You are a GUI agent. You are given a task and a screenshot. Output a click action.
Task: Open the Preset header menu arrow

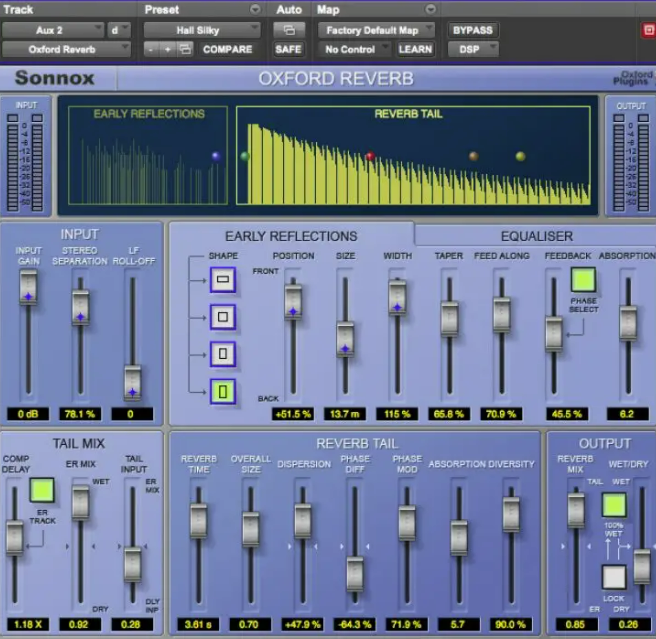(x=255, y=9)
